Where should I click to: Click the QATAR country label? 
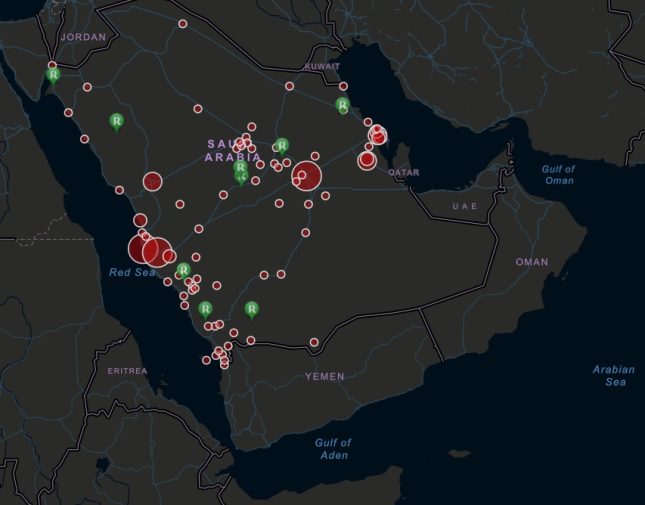coord(404,173)
